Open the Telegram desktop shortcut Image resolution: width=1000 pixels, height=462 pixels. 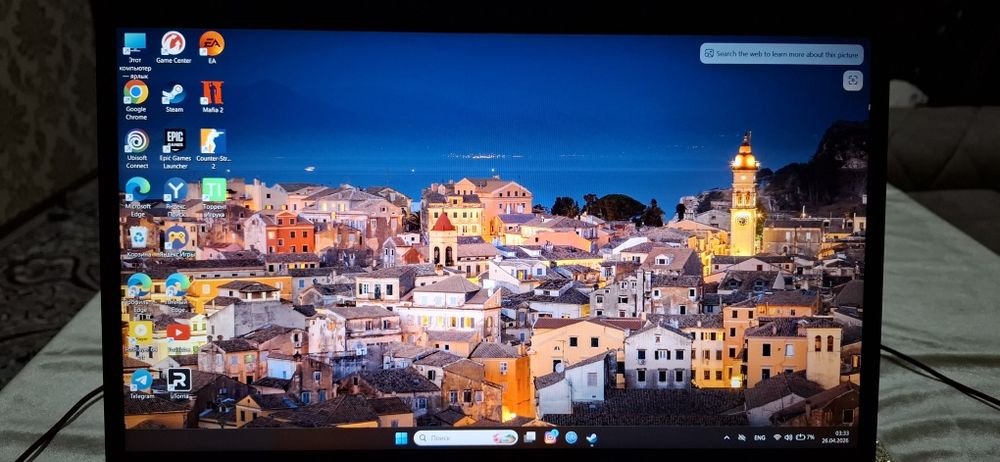(142, 384)
